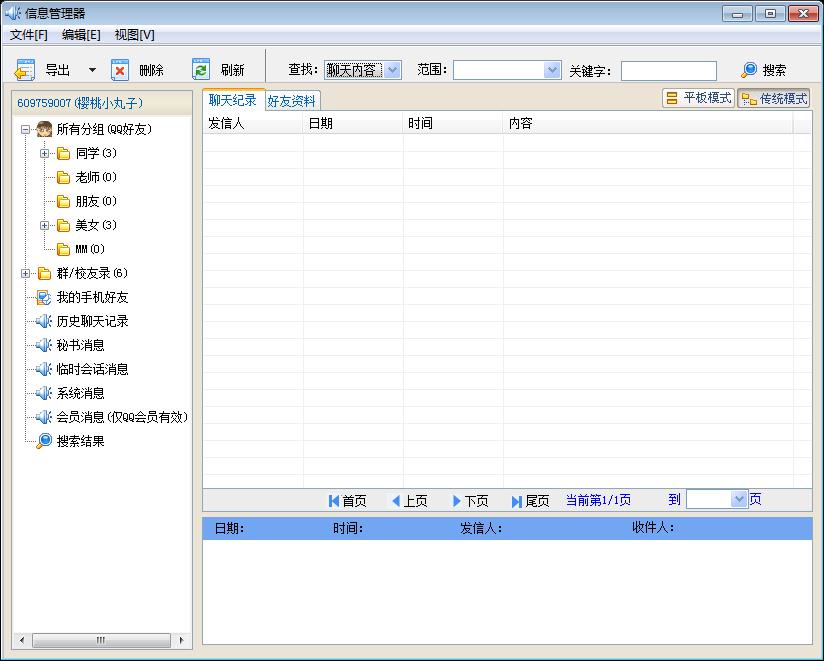Click the 当前第1/1页 page indicator text
This screenshot has width=824, height=661.
coord(598,500)
